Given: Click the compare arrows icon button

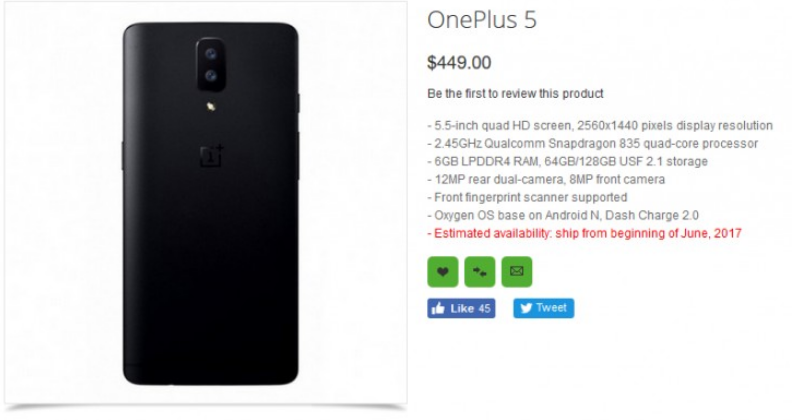Looking at the screenshot, I should click(x=480, y=271).
